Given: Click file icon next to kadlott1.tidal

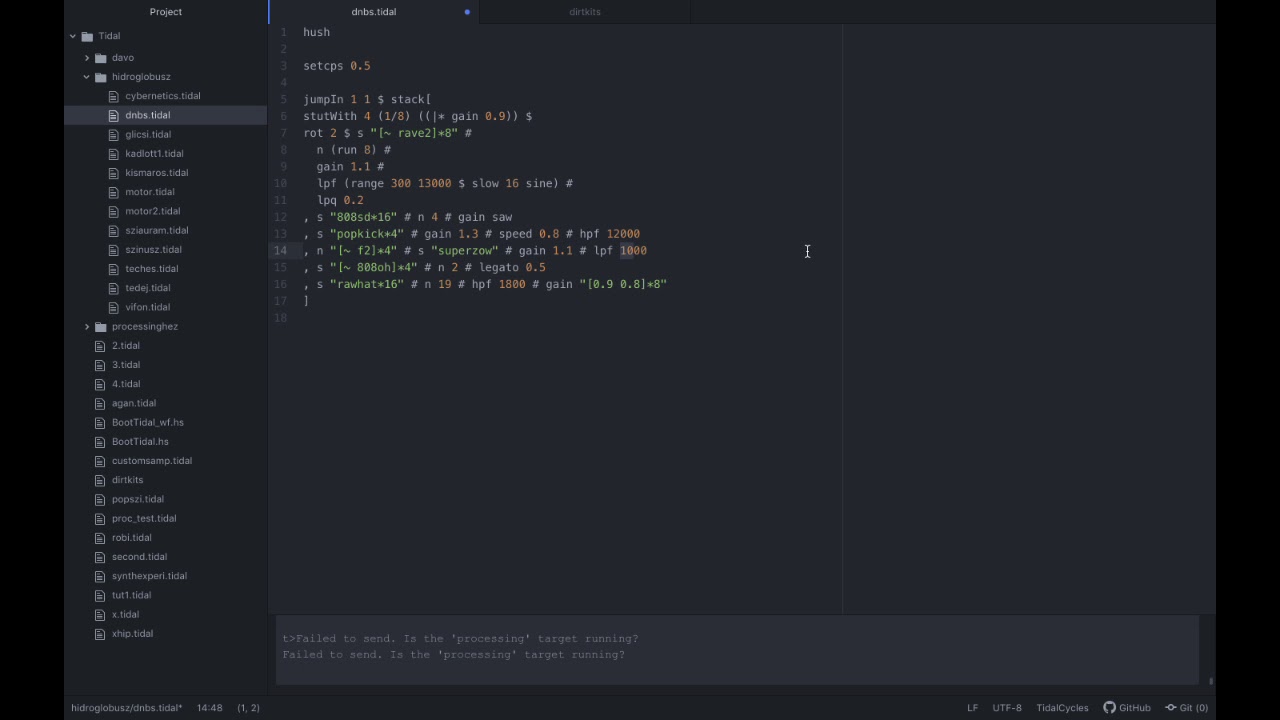Looking at the screenshot, I should [x=113, y=154].
